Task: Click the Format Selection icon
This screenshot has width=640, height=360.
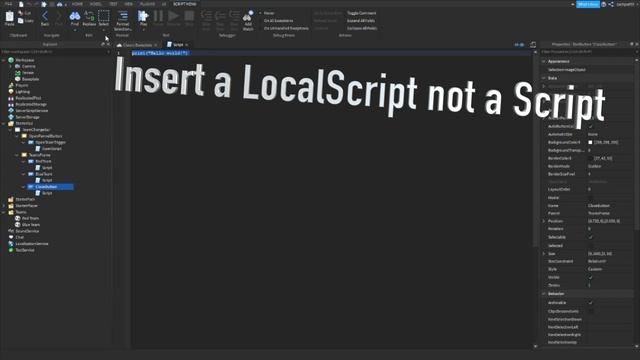Action: (x=122, y=16)
